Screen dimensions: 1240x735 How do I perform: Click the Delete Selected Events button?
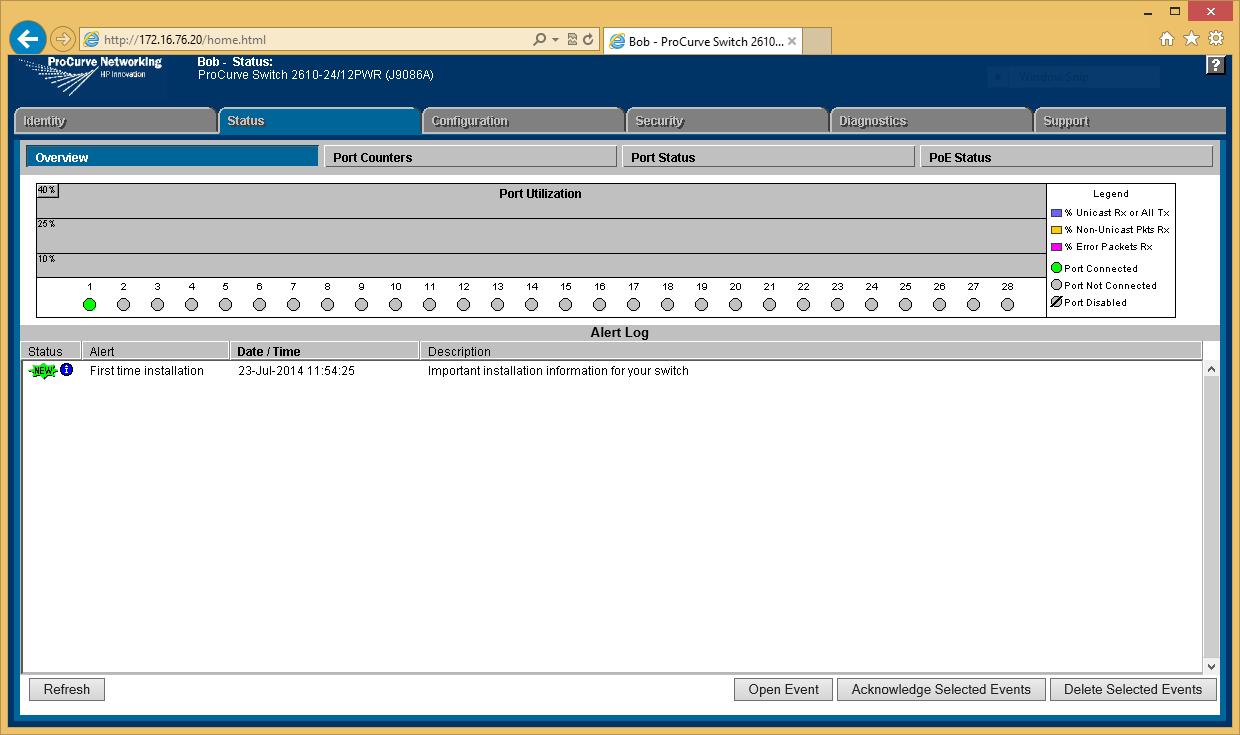[1133, 689]
